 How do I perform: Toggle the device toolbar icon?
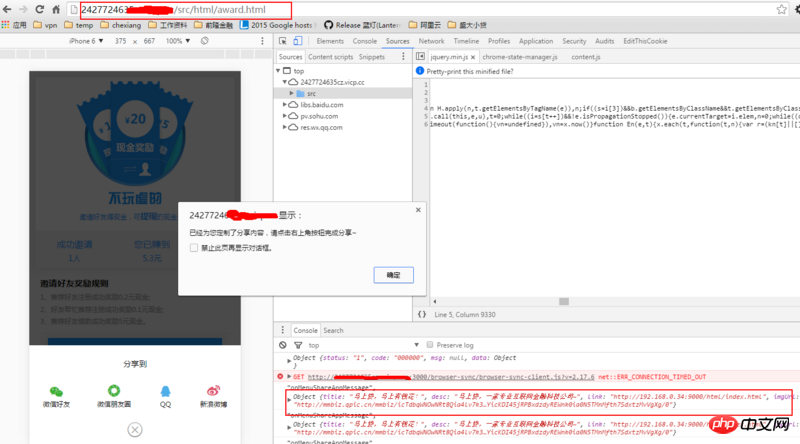(x=297, y=41)
